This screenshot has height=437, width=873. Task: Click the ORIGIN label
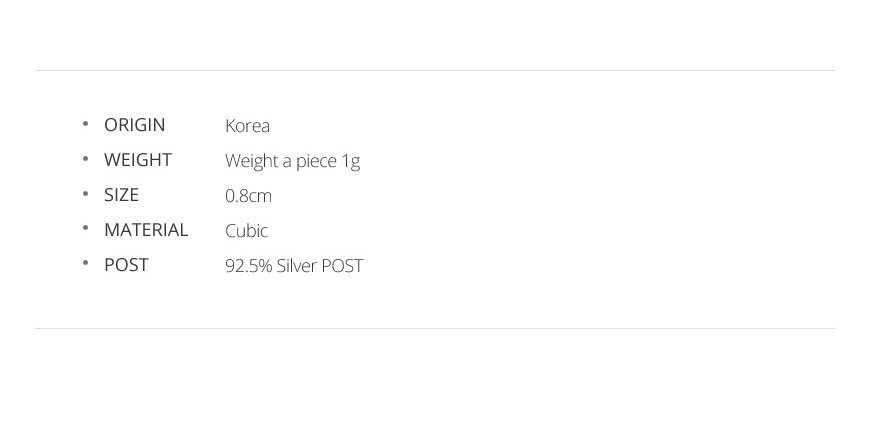pos(134,125)
